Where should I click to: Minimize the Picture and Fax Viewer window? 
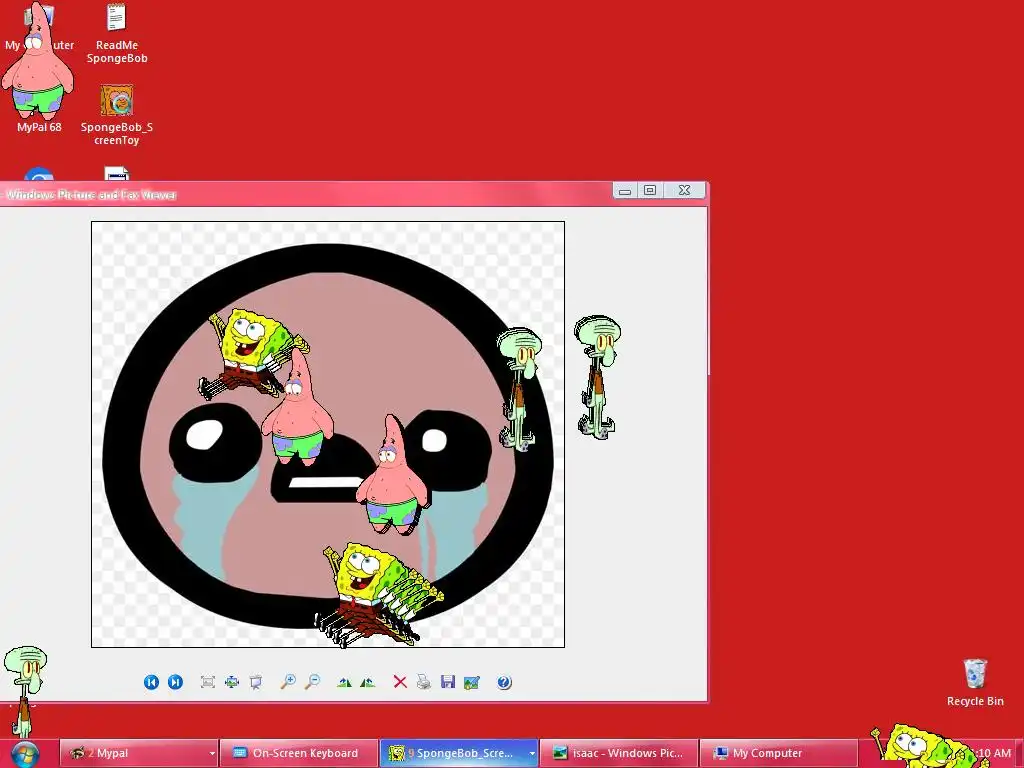click(x=625, y=191)
